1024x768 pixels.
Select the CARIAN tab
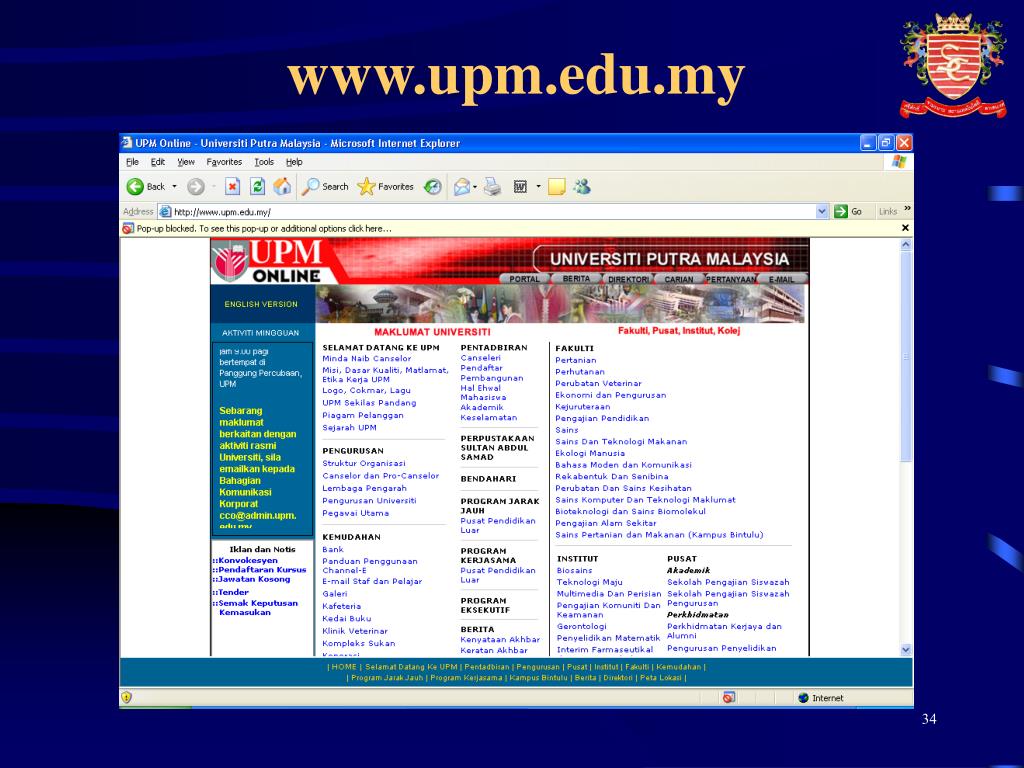click(679, 279)
